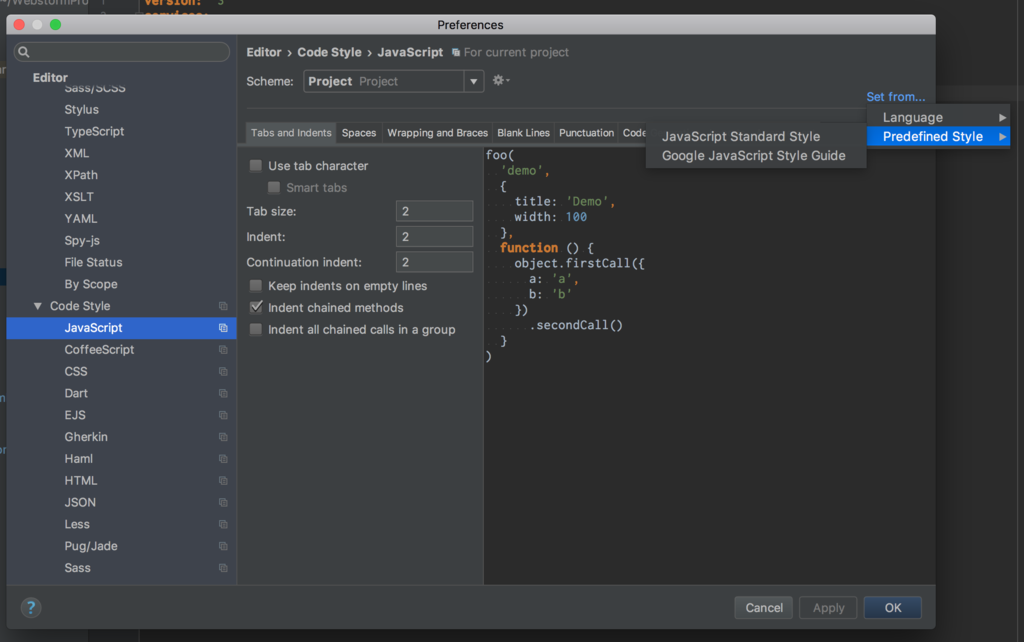Enable Indent all chained calls in a group
Screen dimensions: 1024x642
tap(256, 329)
